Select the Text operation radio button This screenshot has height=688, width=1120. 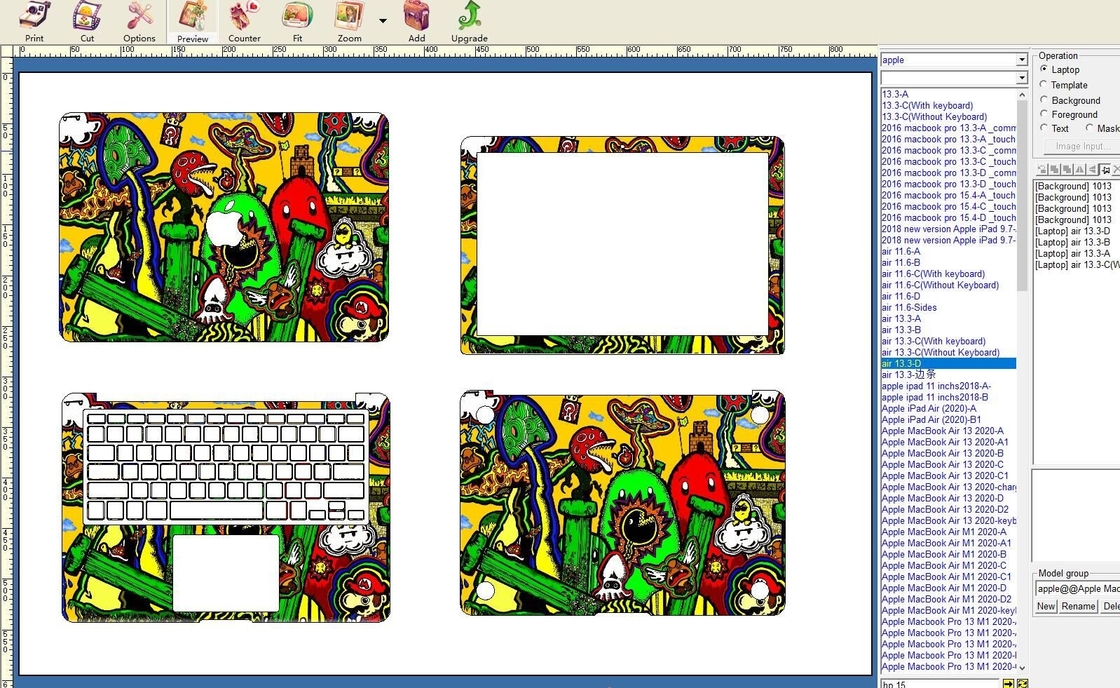(x=1054, y=129)
